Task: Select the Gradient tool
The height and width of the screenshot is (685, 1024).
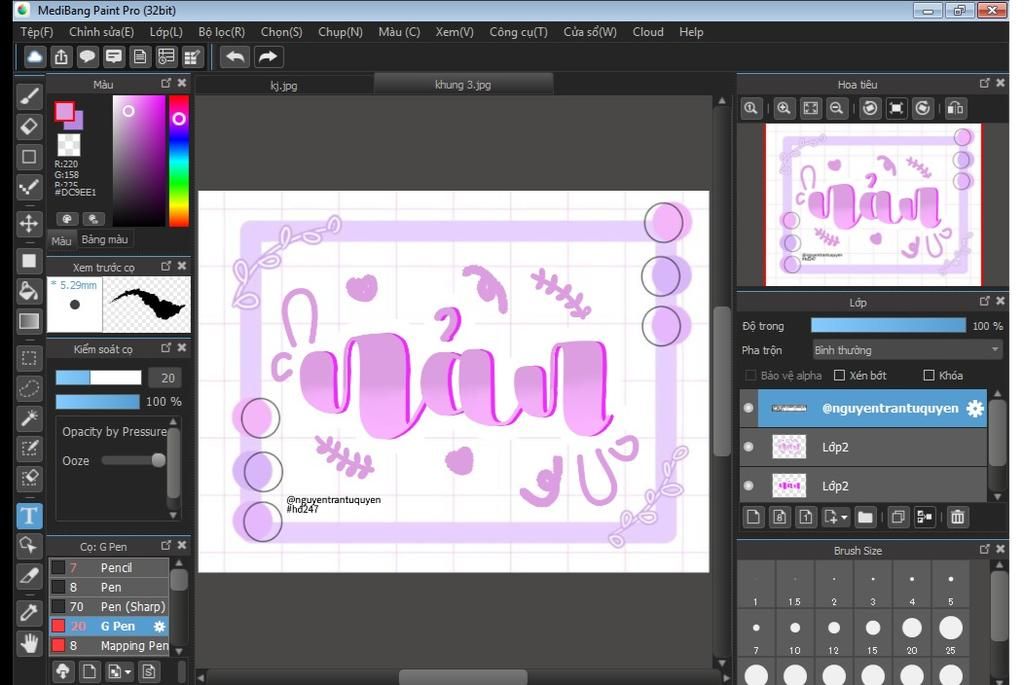Action: (x=29, y=321)
